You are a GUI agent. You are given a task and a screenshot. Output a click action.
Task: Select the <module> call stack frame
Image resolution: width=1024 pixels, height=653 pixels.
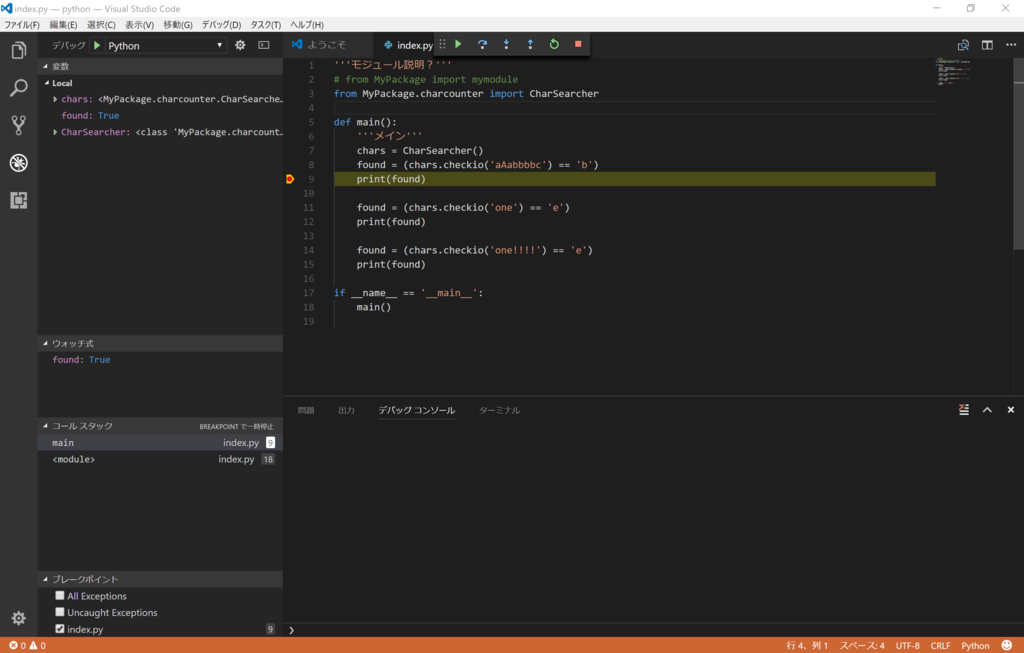click(x=161, y=459)
